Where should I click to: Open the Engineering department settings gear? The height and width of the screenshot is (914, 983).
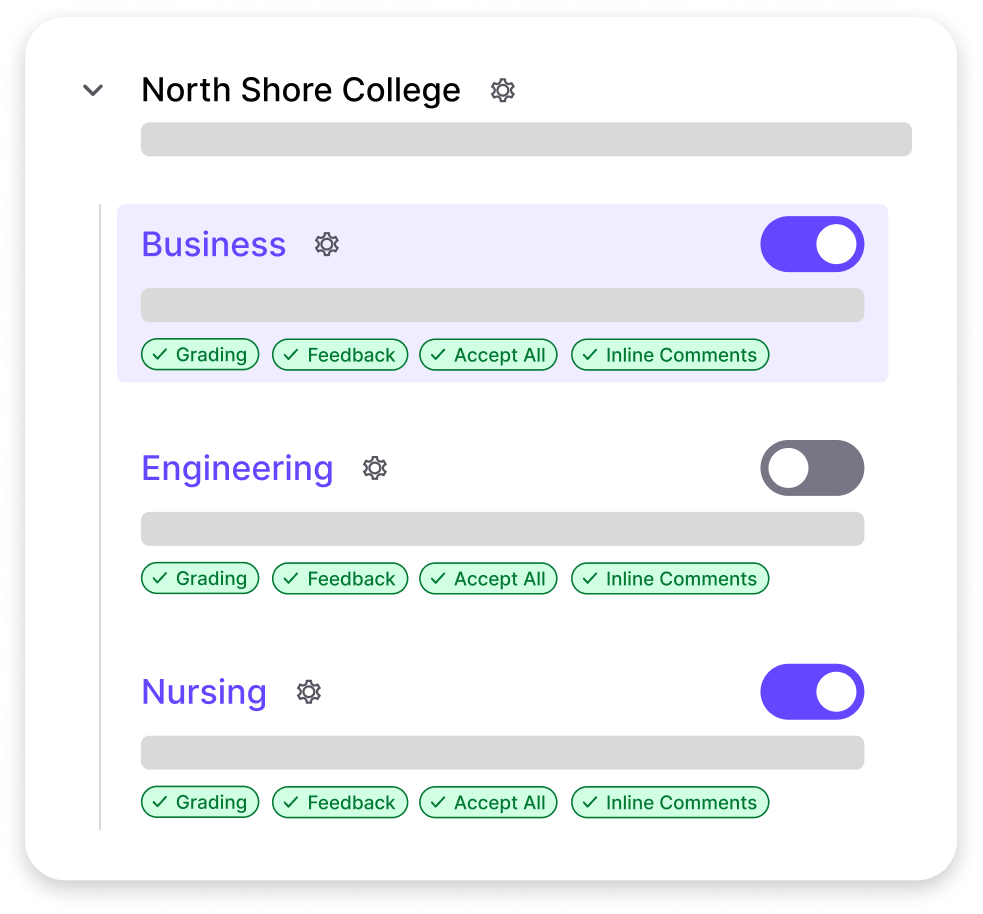point(374,467)
